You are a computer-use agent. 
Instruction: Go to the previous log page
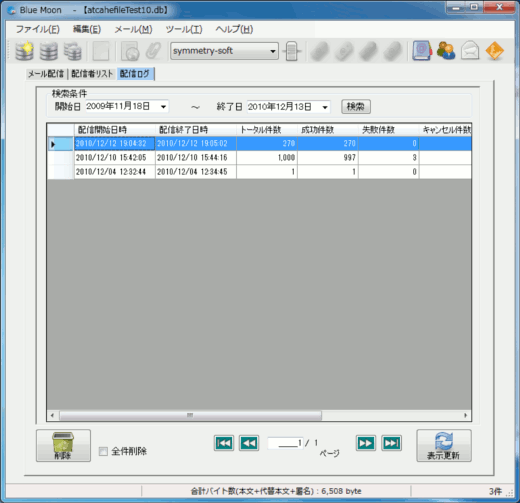[x=249, y=443]
